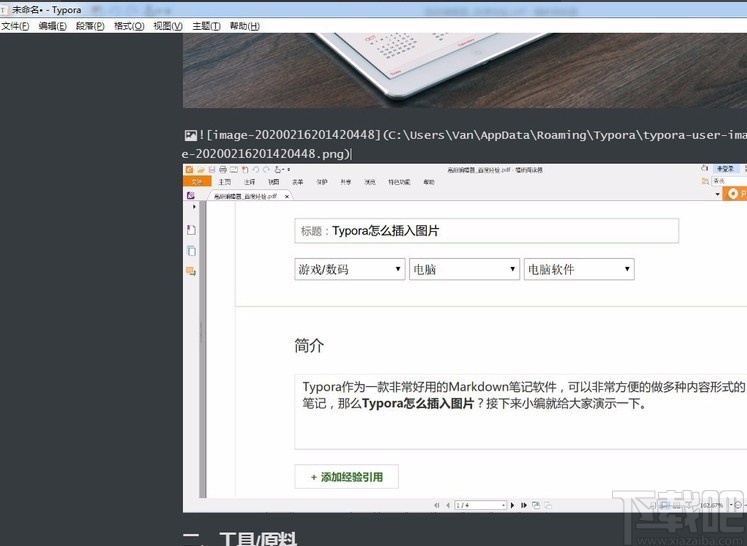The width and height of the screenshot is (747, 546).
Task: Select the 特色功能 ribbon tab
Action: point(399,182)
